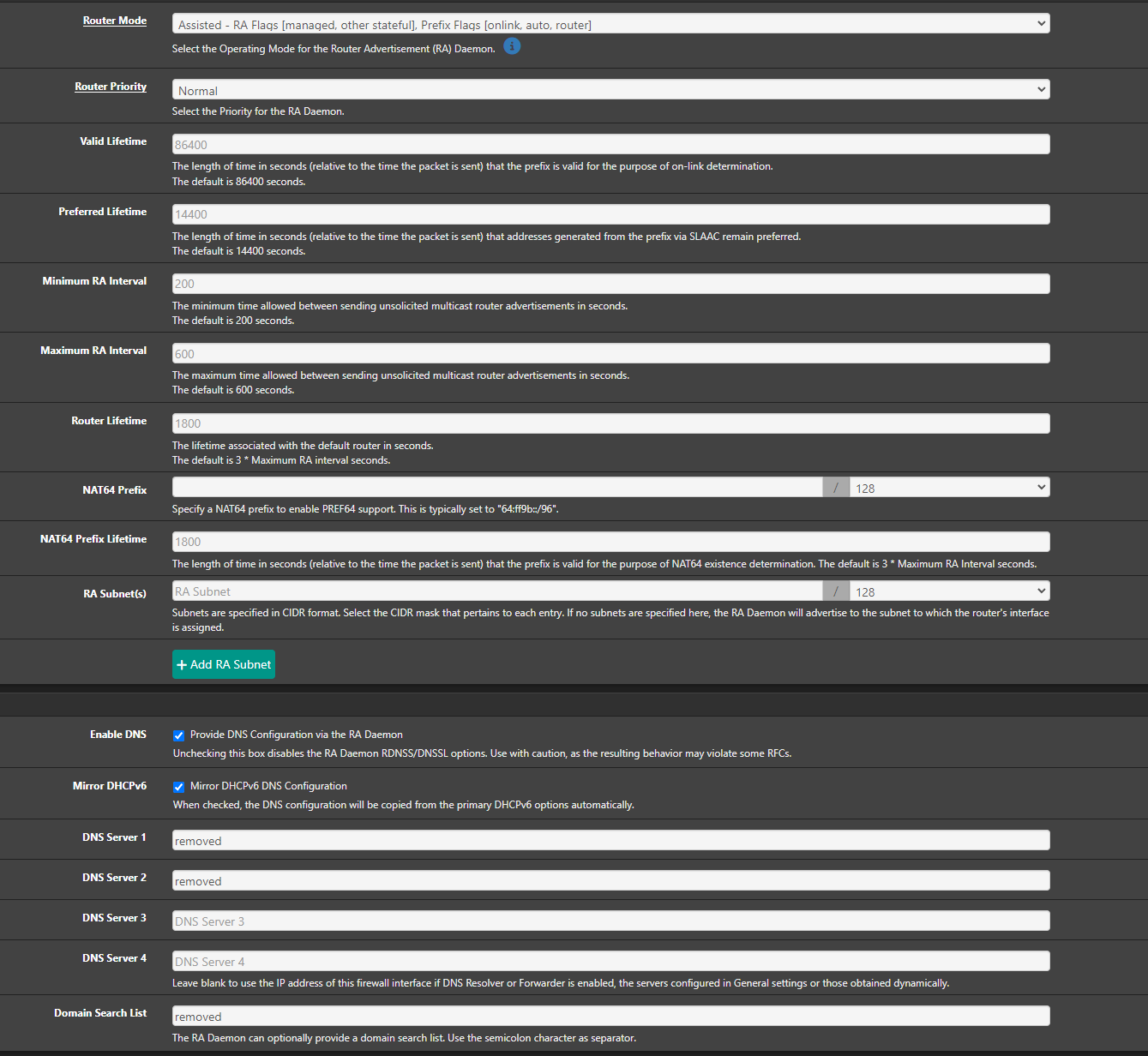
Task: Open the RA Subnet CIDR mask dropdown
Action: (x=949, y=591)
